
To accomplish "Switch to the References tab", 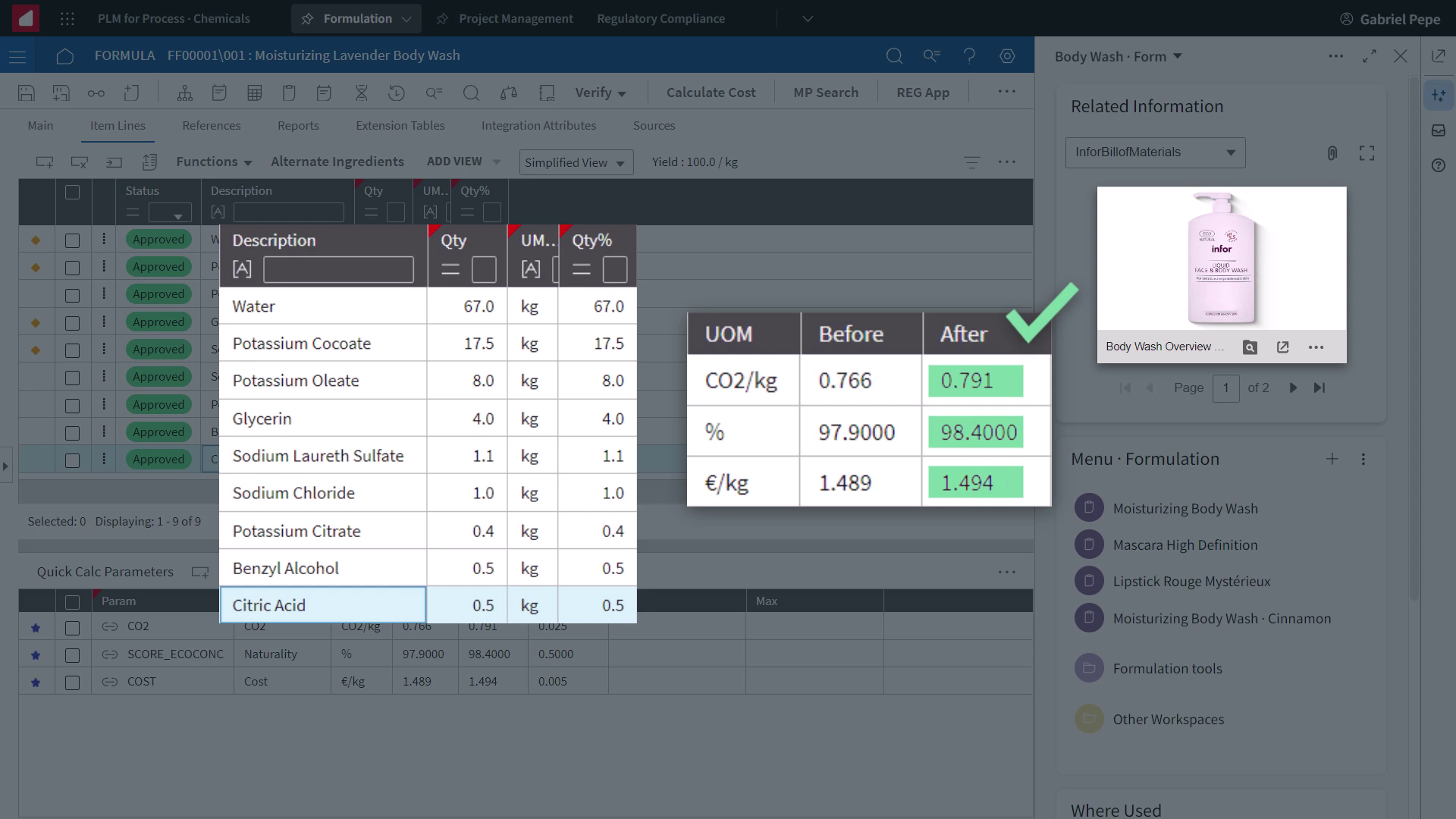I will 212,125.
